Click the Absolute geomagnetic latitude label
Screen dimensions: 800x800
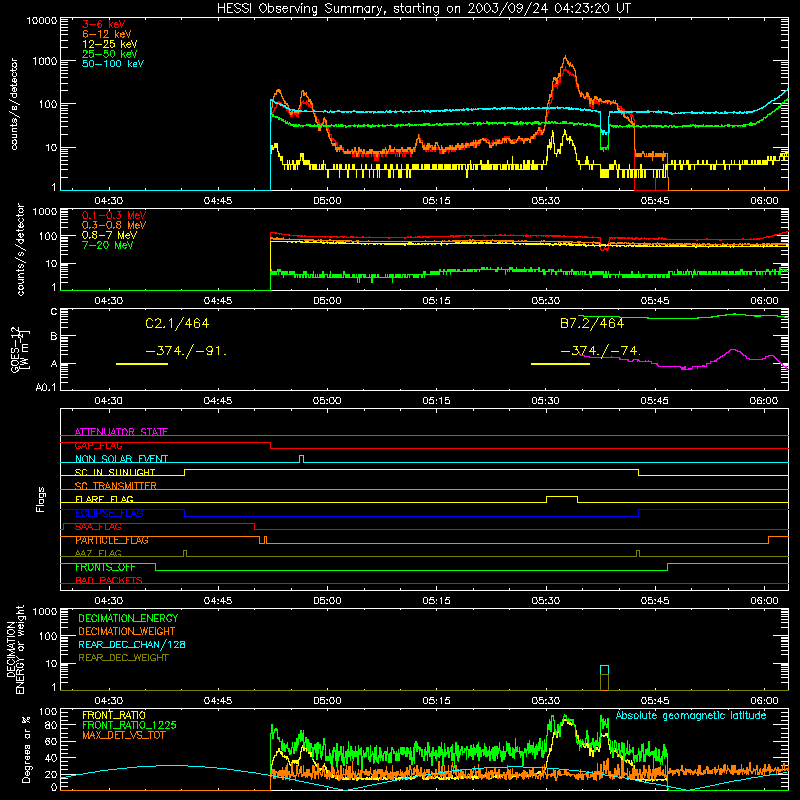point(691,716)
